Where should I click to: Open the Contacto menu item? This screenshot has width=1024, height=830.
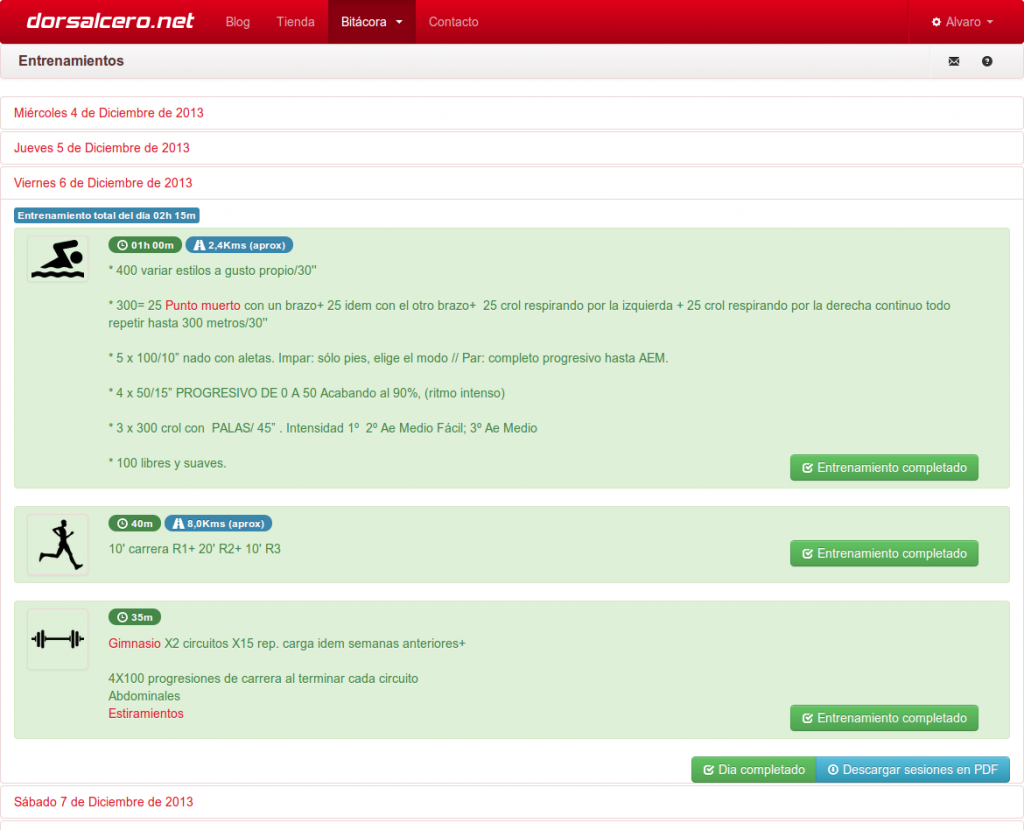coord(453,22)
